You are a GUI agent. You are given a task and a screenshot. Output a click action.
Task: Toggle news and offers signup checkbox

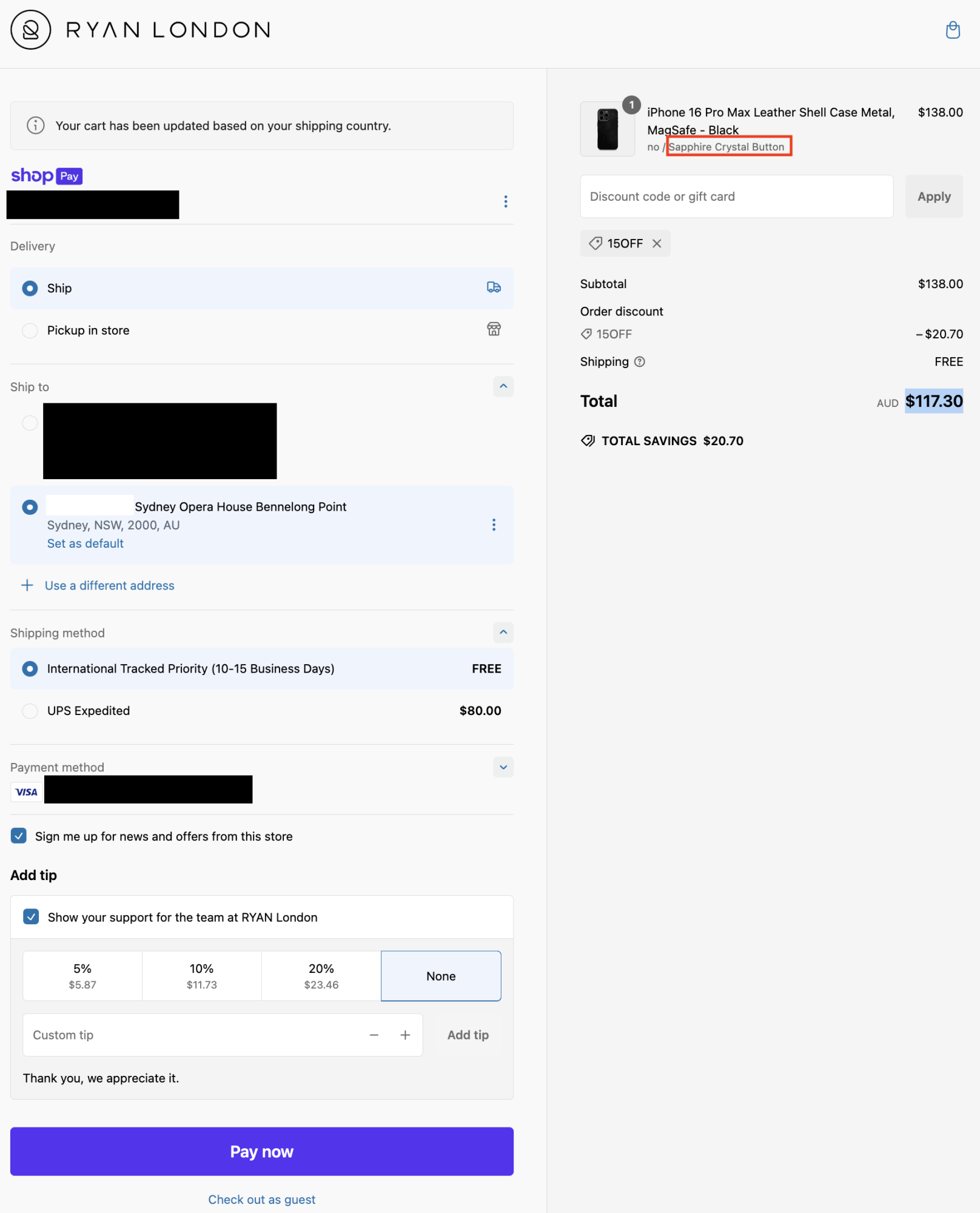19,836
